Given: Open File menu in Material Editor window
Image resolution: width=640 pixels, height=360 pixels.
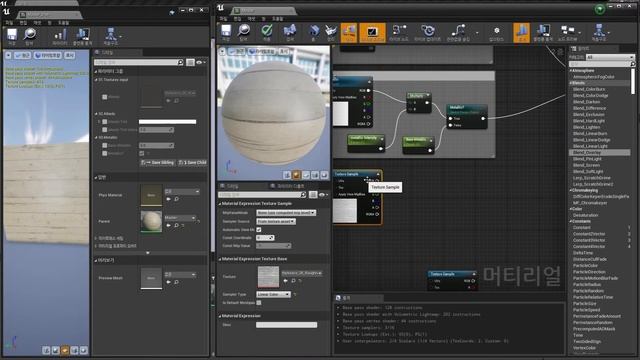Looking at the screenshot, I should pyautogui.click(x=223, y=19).
